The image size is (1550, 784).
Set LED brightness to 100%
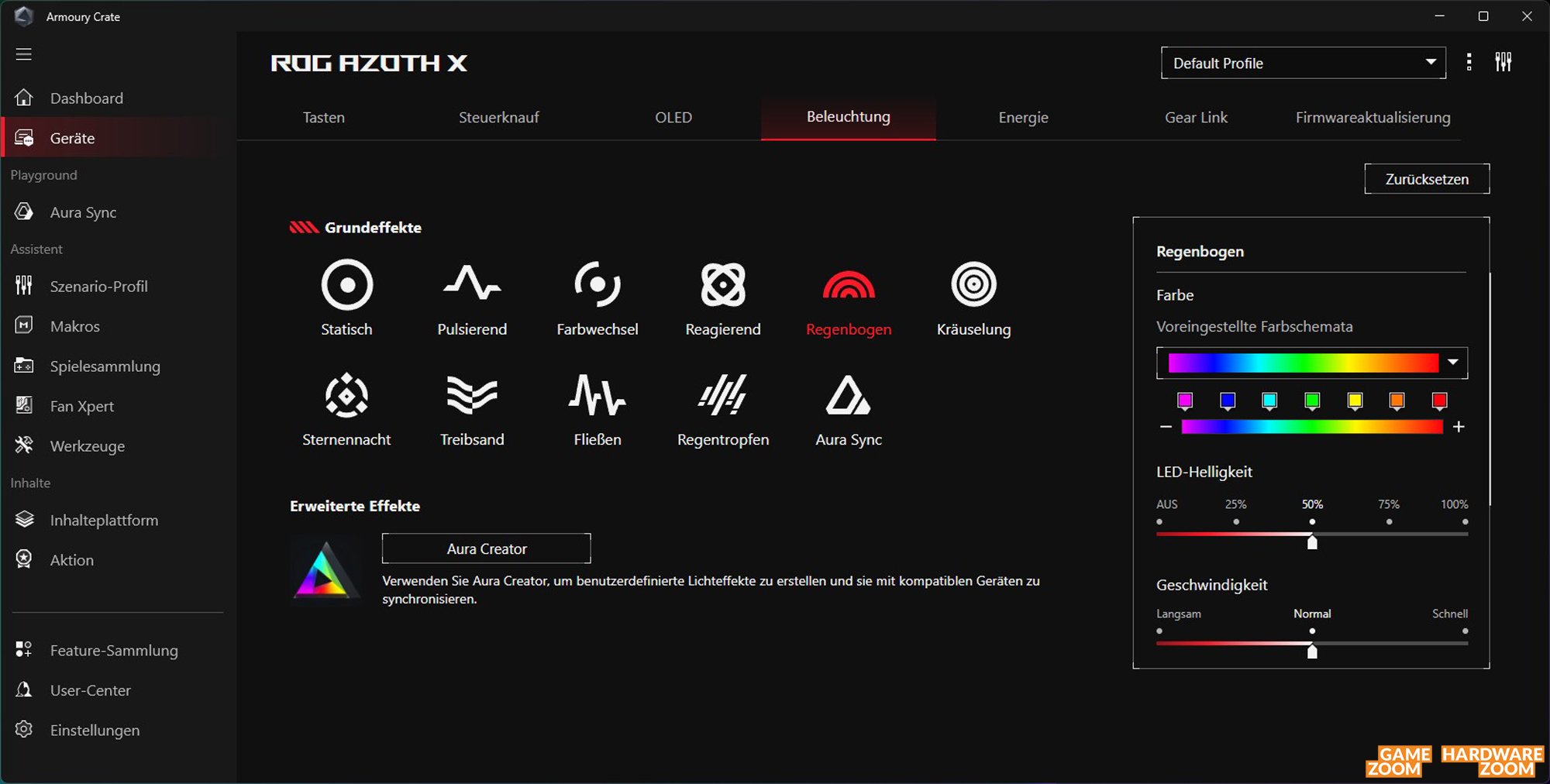point(1465,522)
